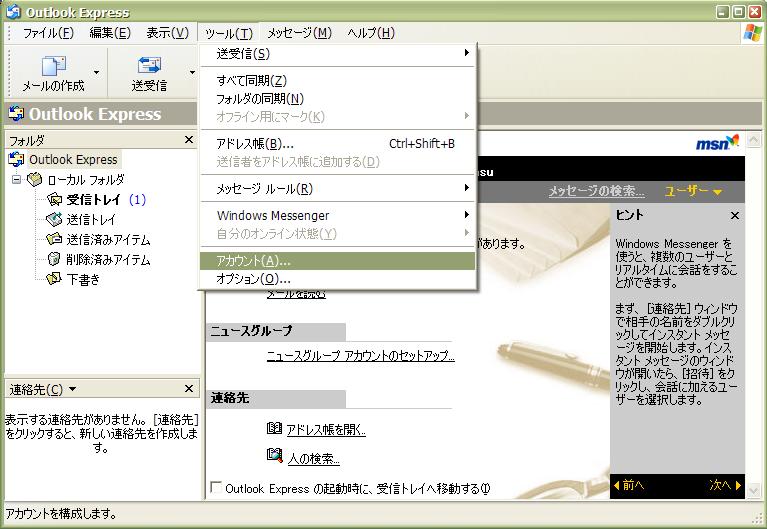Open the 表示(V) menu
This screenshot has width=767, height=529.
tap(167, 33)
